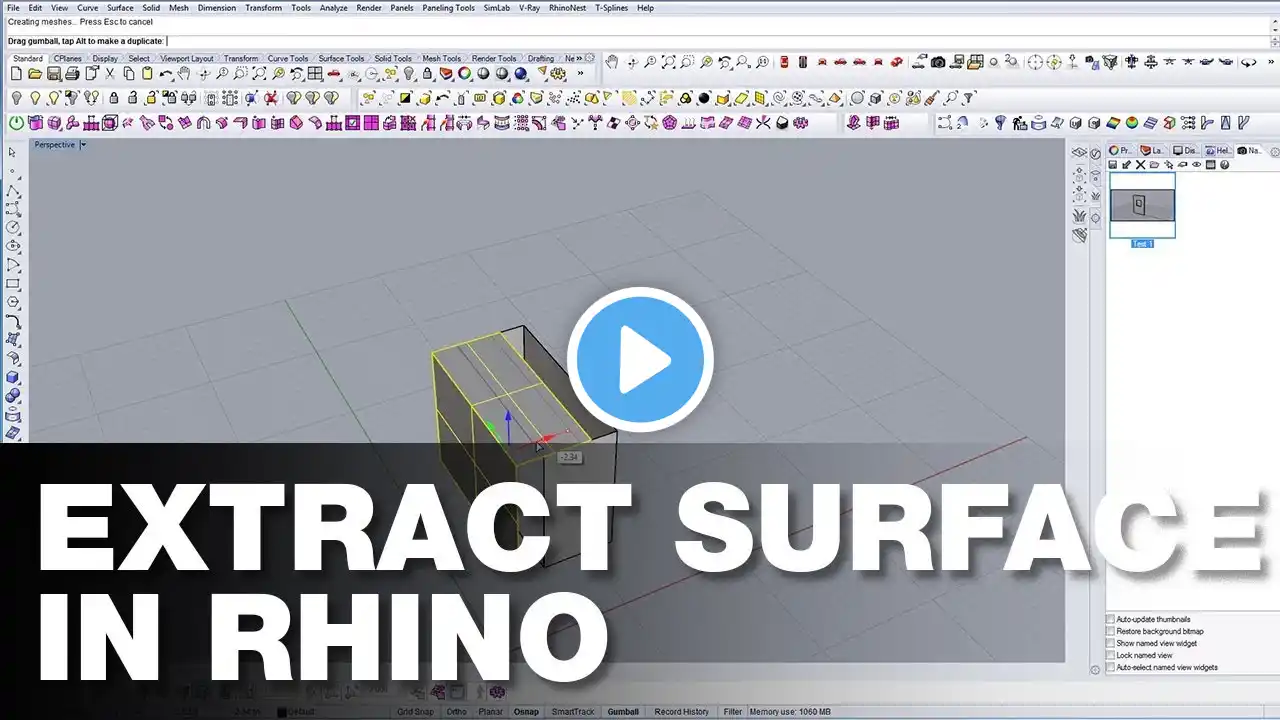Click the New file icon
This screenshot has height=720, width=1280.
pyautogui.click(x=16, y=74)
